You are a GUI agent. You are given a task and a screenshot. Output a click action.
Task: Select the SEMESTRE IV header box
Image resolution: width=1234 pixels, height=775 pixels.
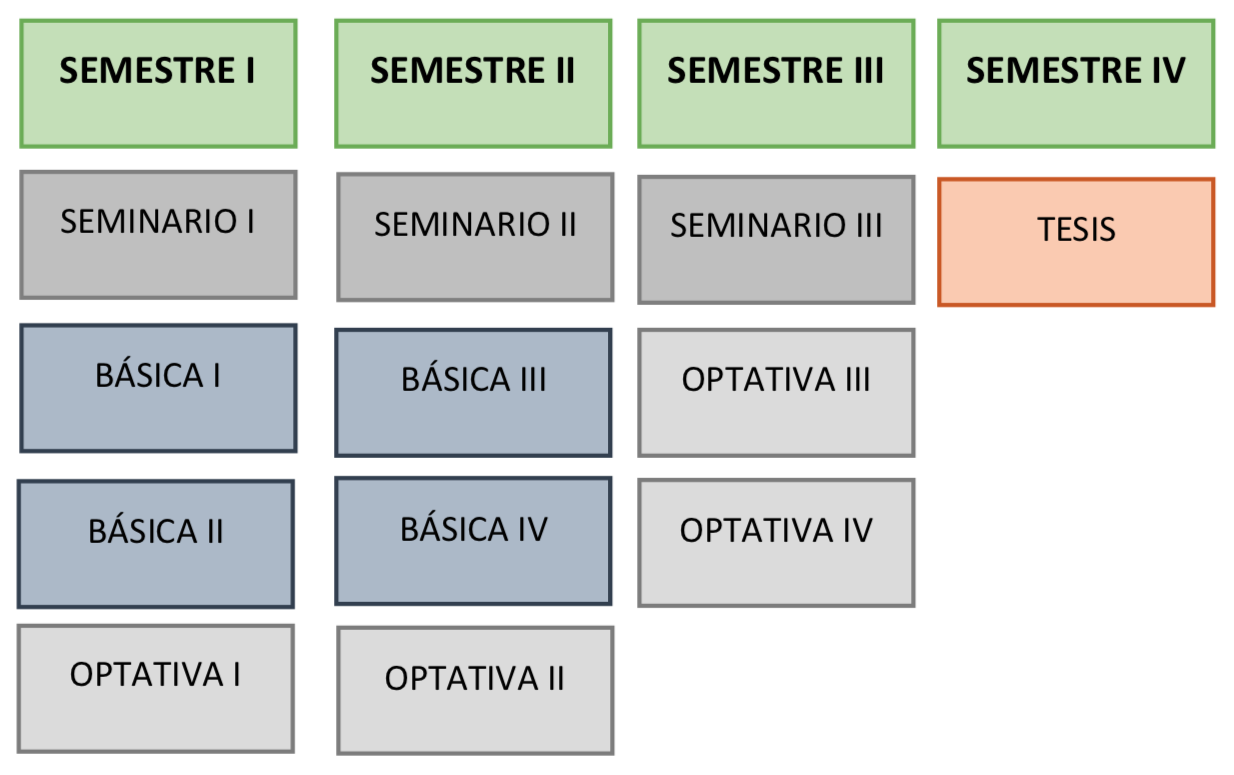(1076, 83)
